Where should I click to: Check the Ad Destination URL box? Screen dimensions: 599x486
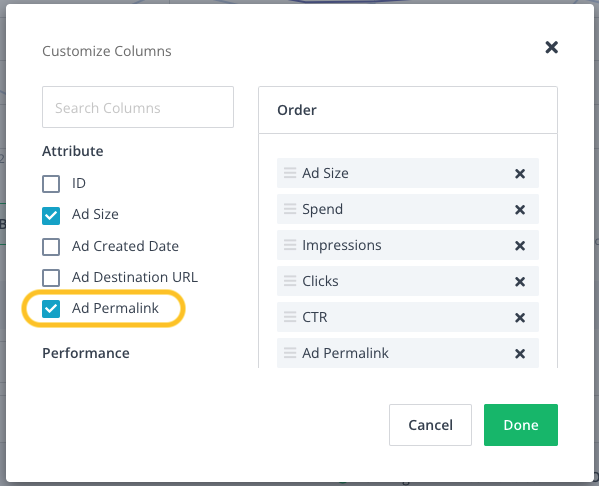tap(51, 278)
